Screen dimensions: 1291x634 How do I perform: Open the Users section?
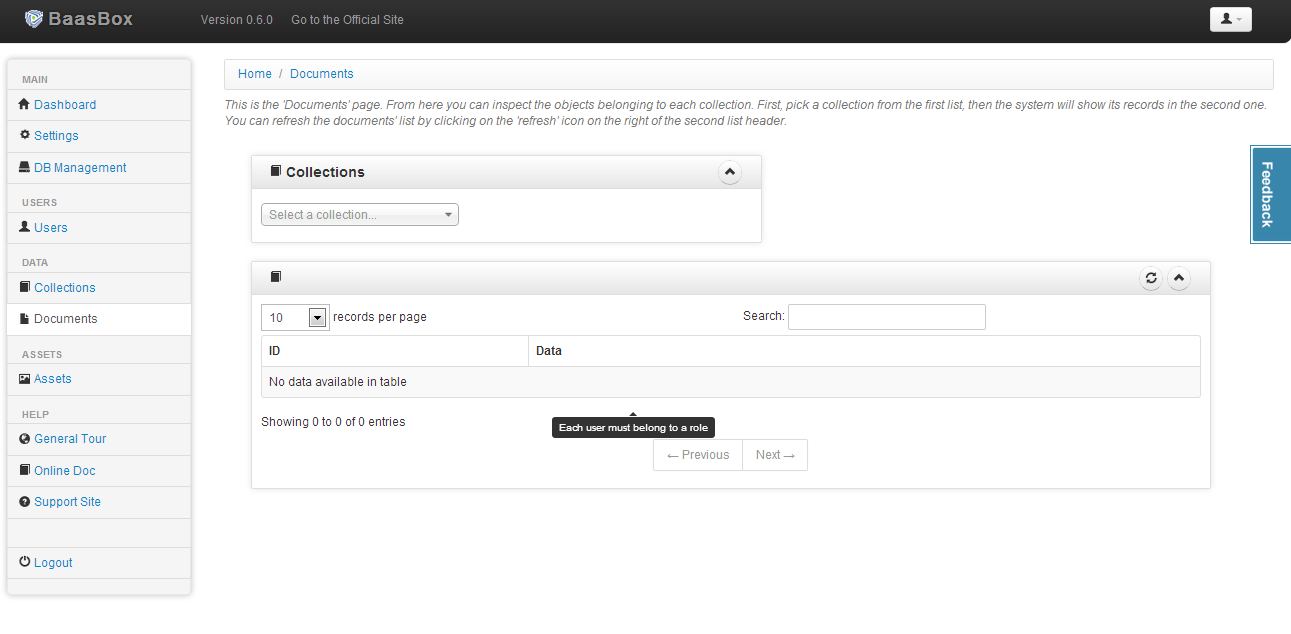click(51, 227)
